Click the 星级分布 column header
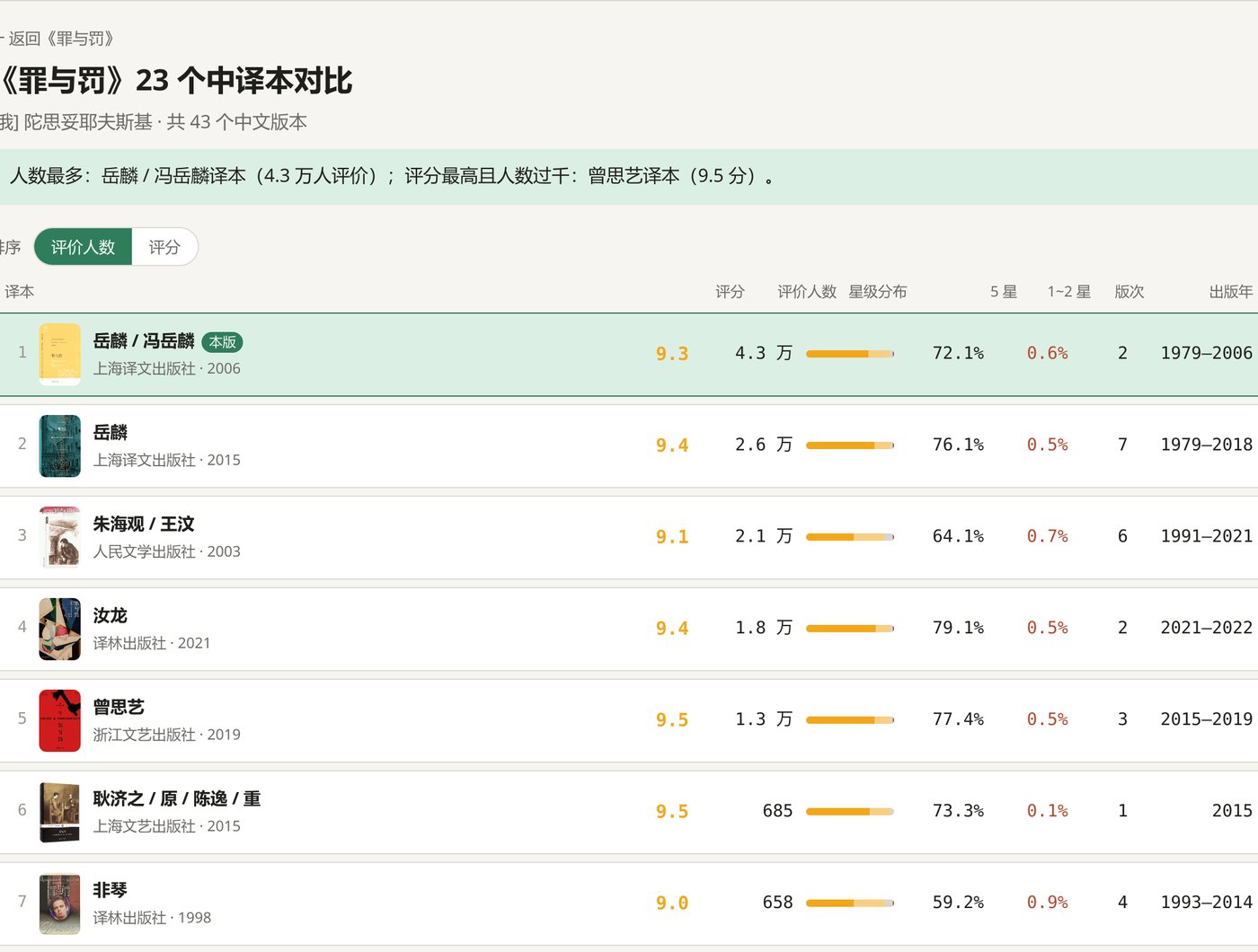This screenshot has width=1258, height=952. [878, 292]
